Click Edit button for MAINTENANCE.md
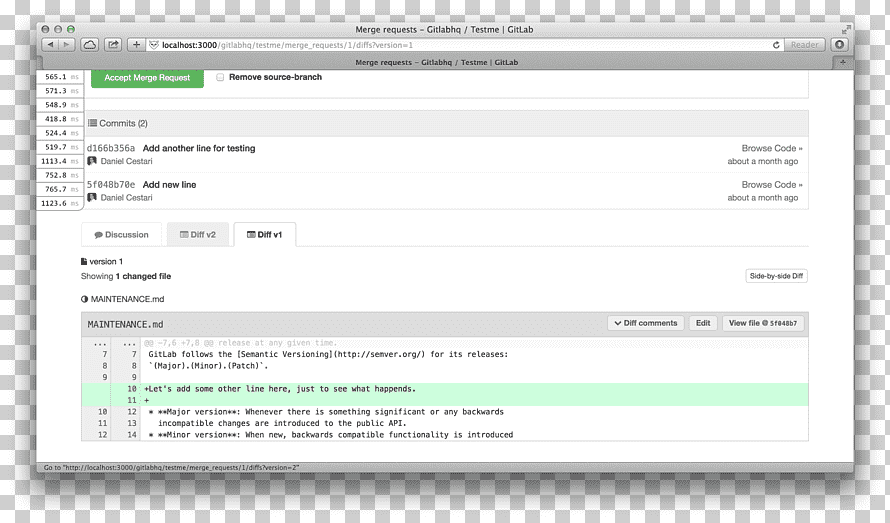The height and width of the screenshot is (523, 890). pos(703,323)
